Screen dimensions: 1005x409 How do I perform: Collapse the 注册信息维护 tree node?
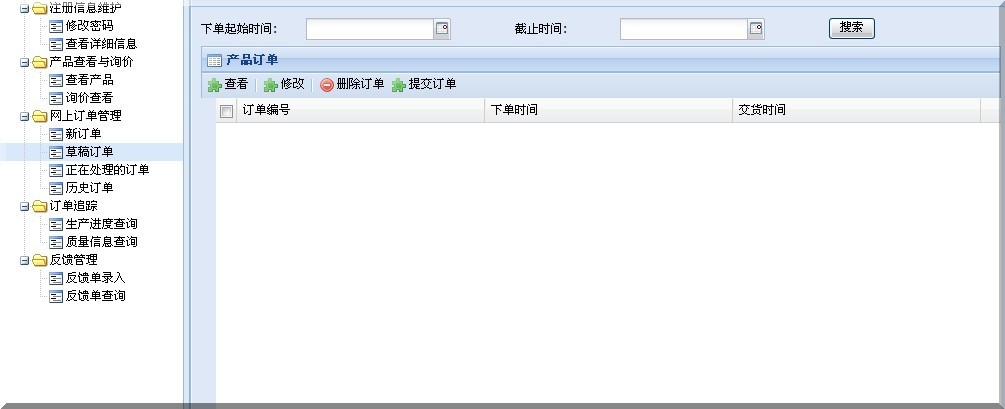[24, 9]
